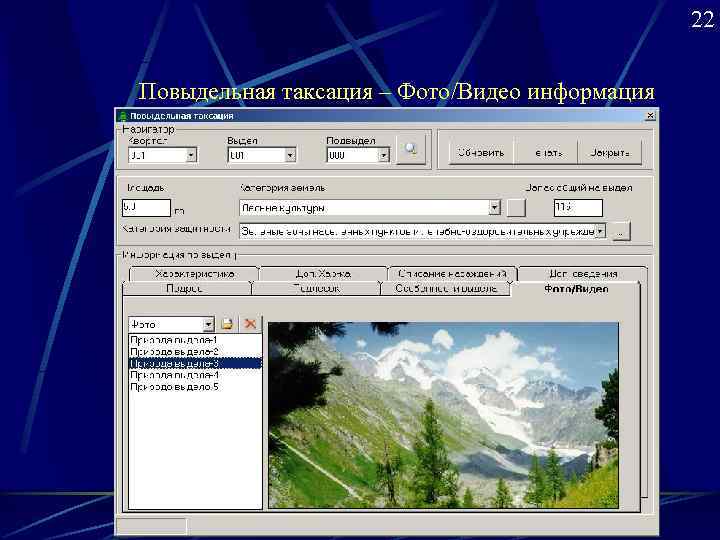Viewport: 720px width, 540px height.
Task: Click the small button beside Категория земель
Action: (x=516, y=208)
